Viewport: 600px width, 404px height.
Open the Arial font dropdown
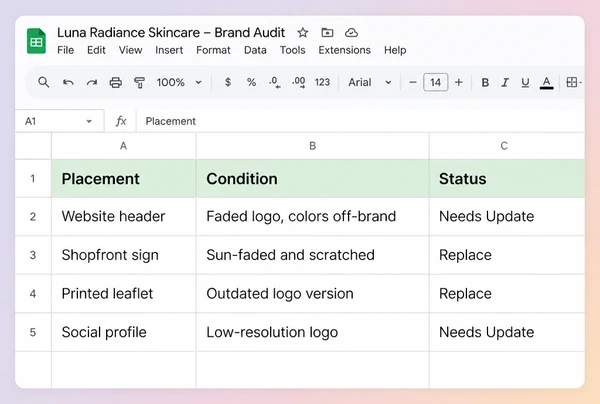coord(370,82)
